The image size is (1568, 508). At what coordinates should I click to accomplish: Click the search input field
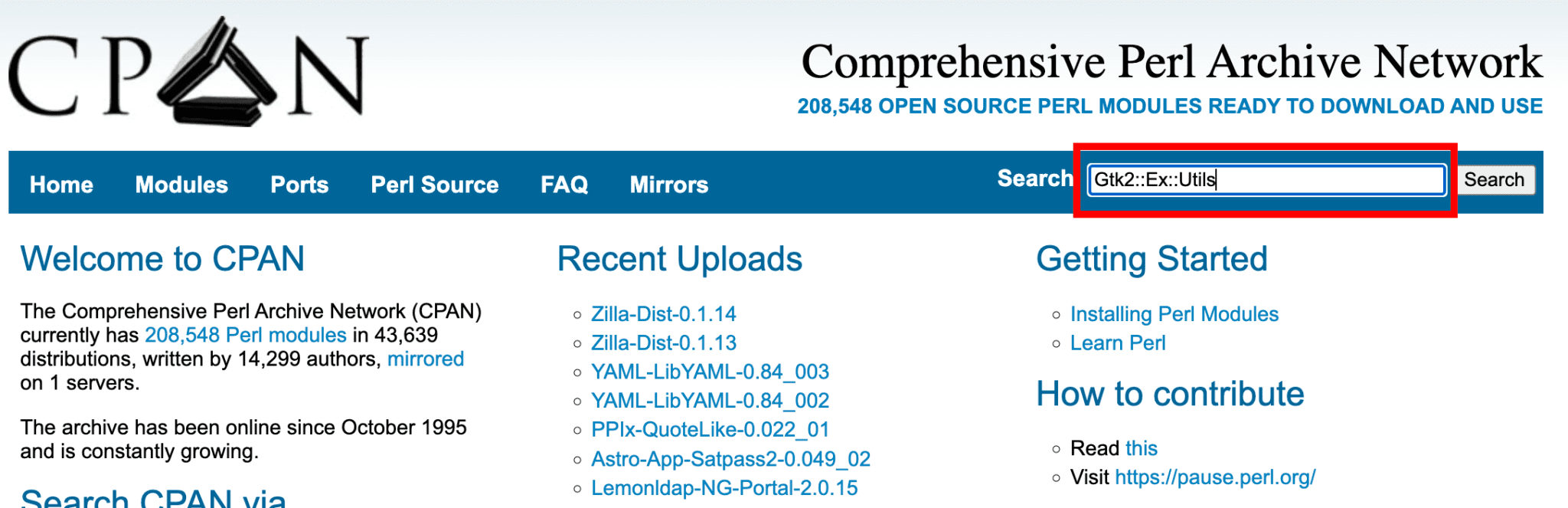(1266, 180)
